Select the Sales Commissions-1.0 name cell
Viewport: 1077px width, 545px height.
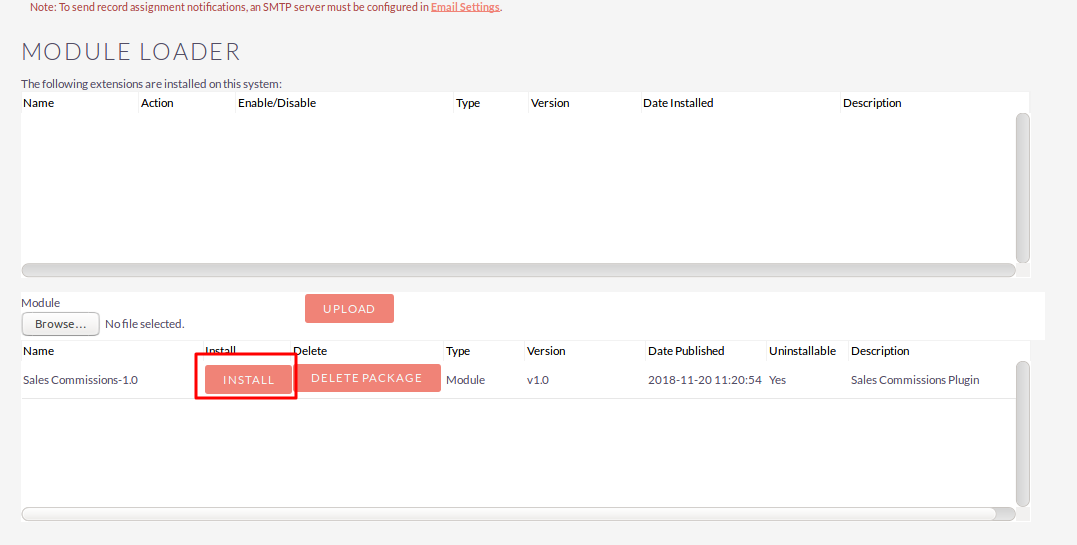point(80,380)
